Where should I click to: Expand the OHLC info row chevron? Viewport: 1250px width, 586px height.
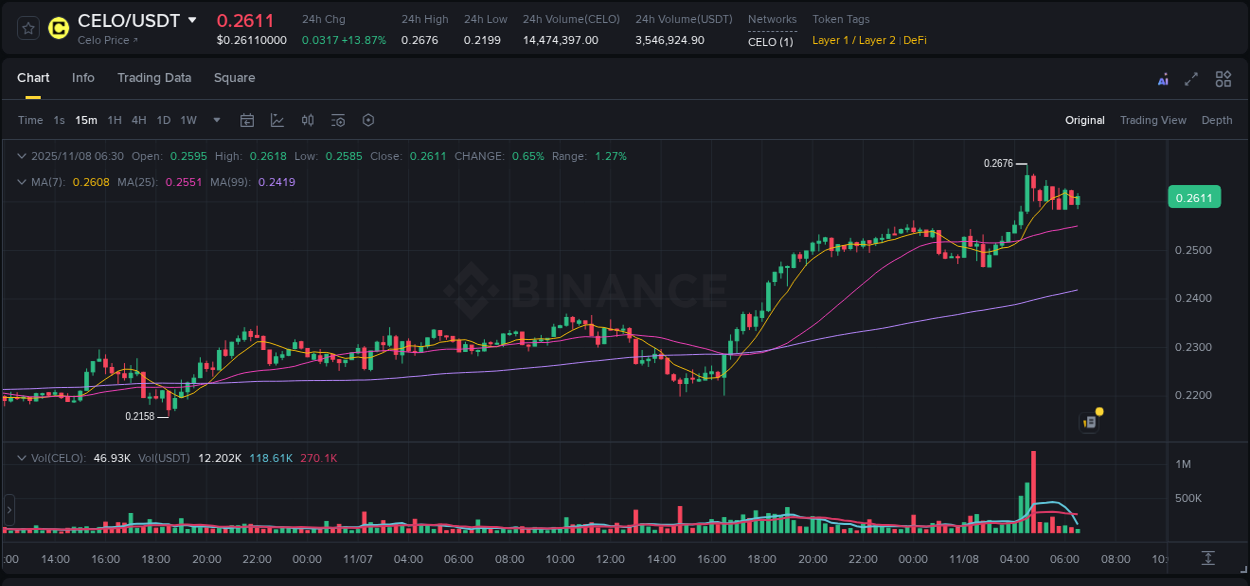tap(21, 156)
